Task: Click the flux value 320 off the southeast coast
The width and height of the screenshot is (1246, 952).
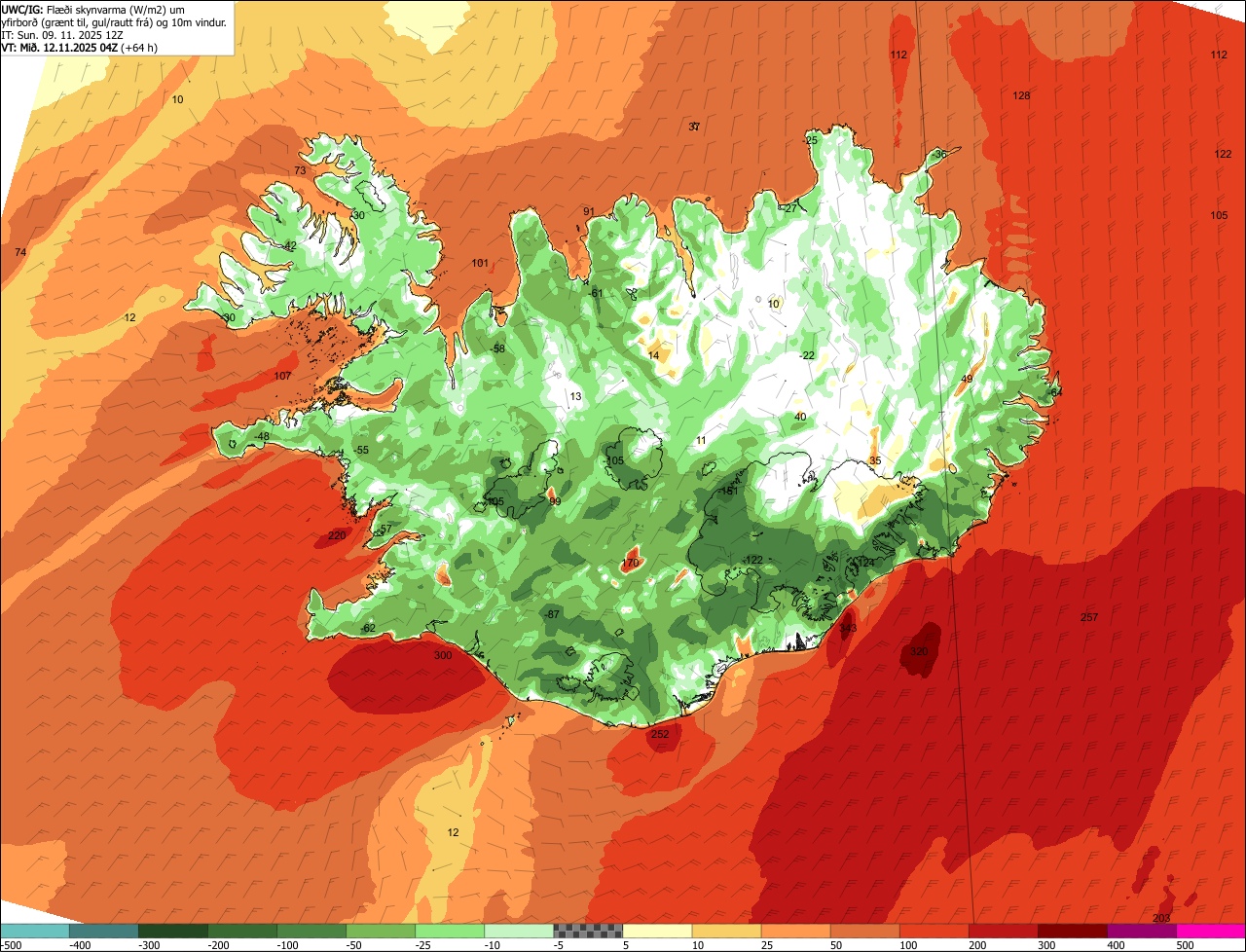Action: (919, 651)
